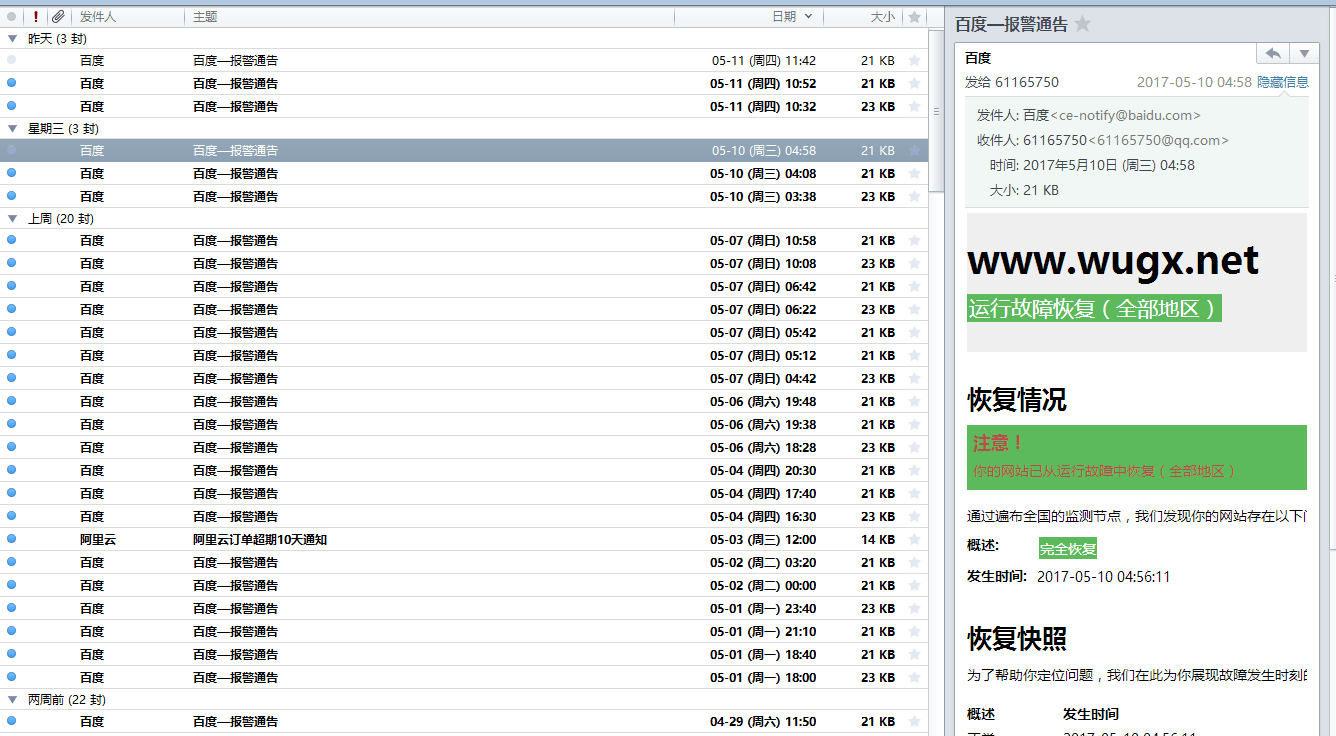1336x736 pixels.
Task: Select the email dated 05-04 (周四) 16:30
Action: point(464,516)
